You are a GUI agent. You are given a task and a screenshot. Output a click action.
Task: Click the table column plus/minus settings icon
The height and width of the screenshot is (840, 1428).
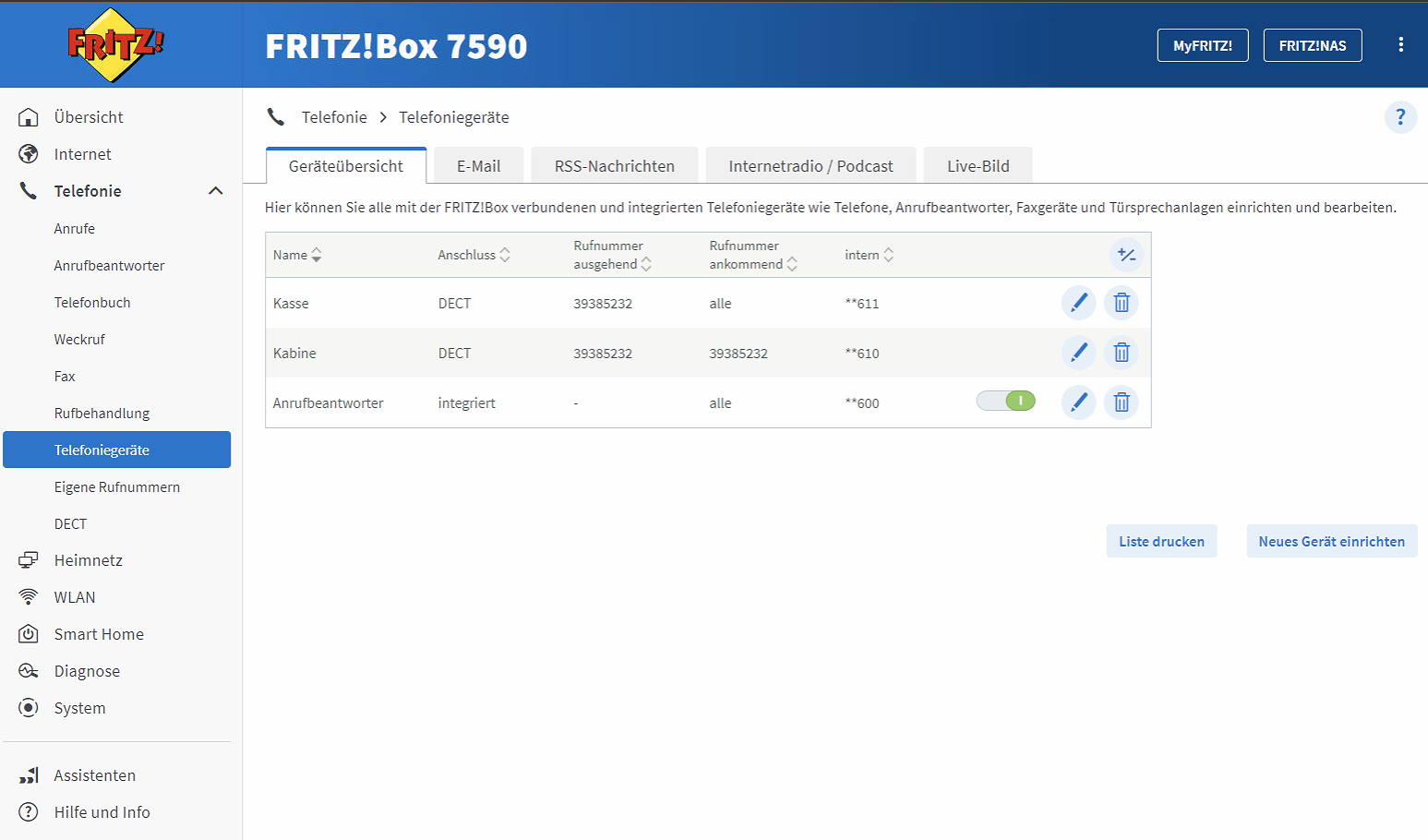tap(1126, 255)
